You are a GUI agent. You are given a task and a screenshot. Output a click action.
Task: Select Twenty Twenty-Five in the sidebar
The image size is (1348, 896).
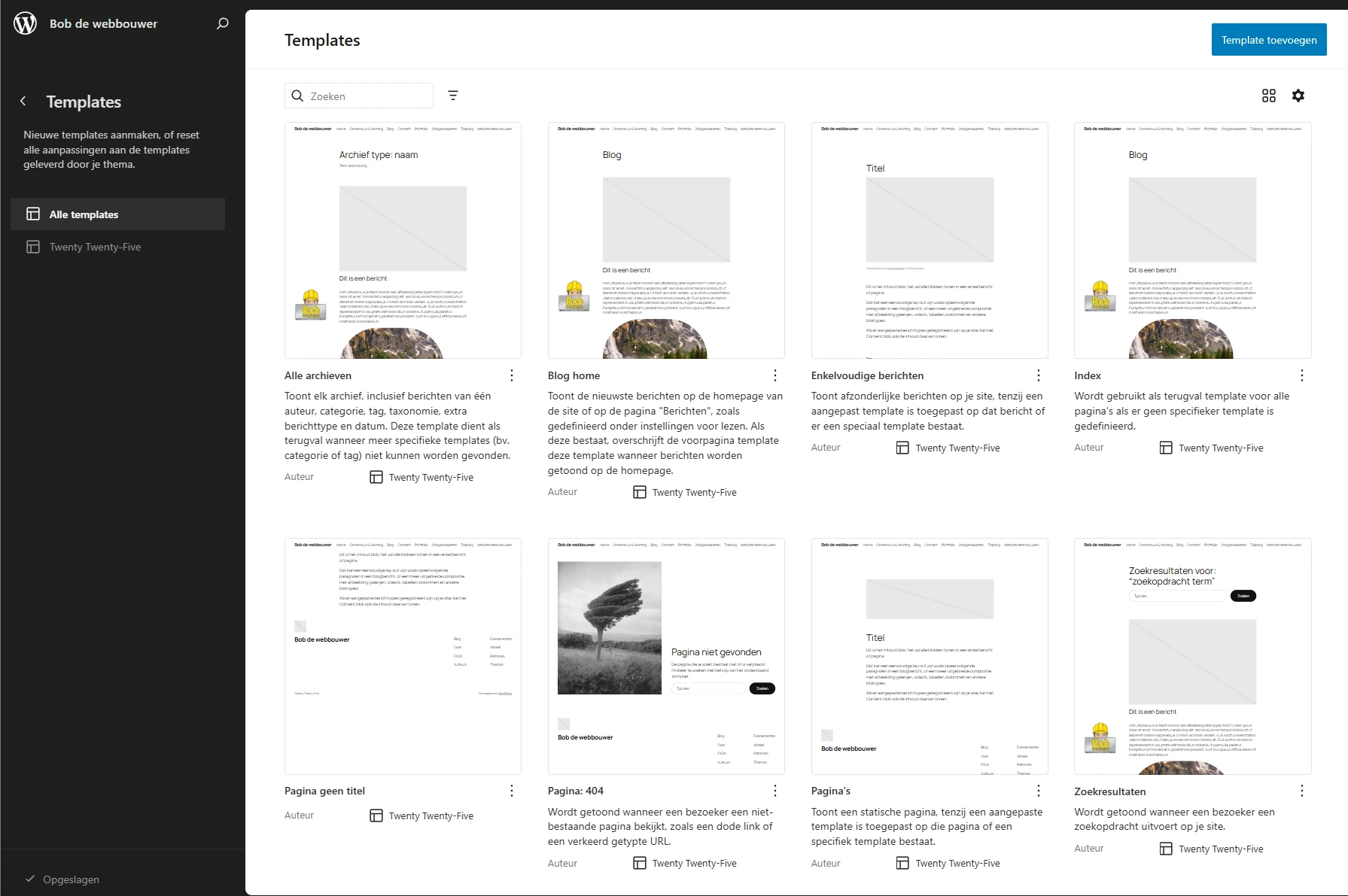pos(93,247)
